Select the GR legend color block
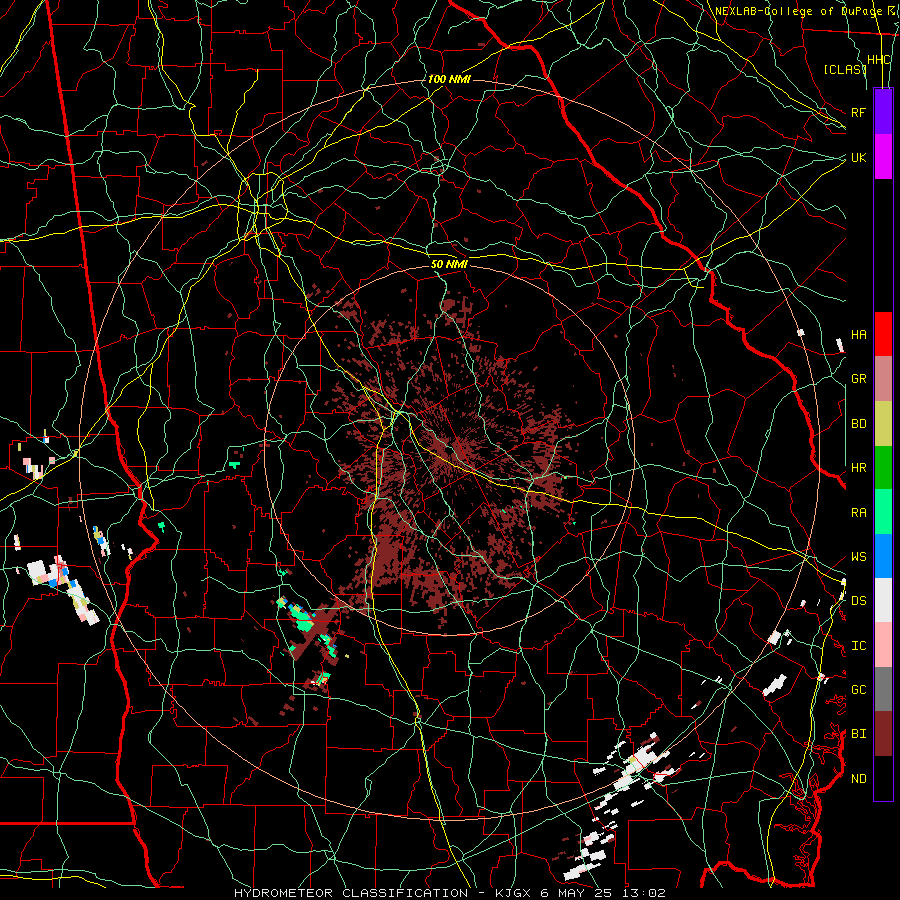The height and width of the screenshot is (900, 900). (883, 379)
